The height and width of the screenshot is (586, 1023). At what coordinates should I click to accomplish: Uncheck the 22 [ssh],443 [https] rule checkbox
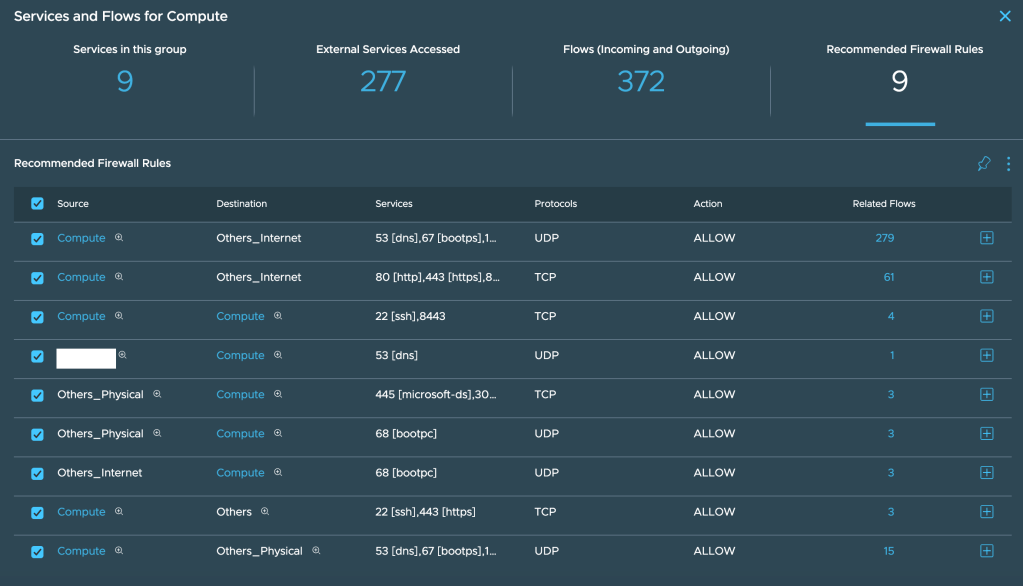pyautogui.click(x=38, y=513)
